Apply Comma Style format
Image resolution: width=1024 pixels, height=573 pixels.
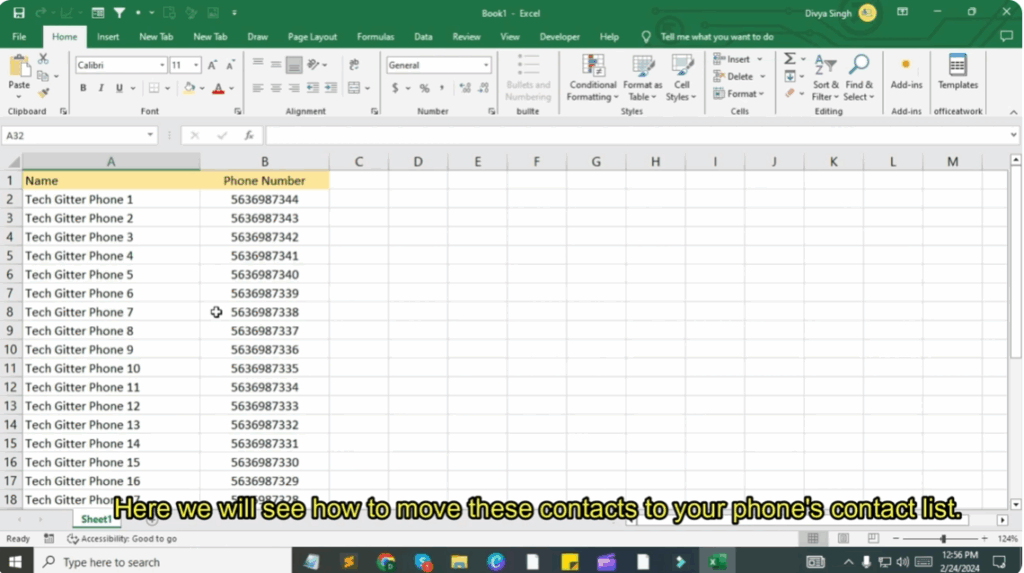pyautogui.click(x=442, y=88)
